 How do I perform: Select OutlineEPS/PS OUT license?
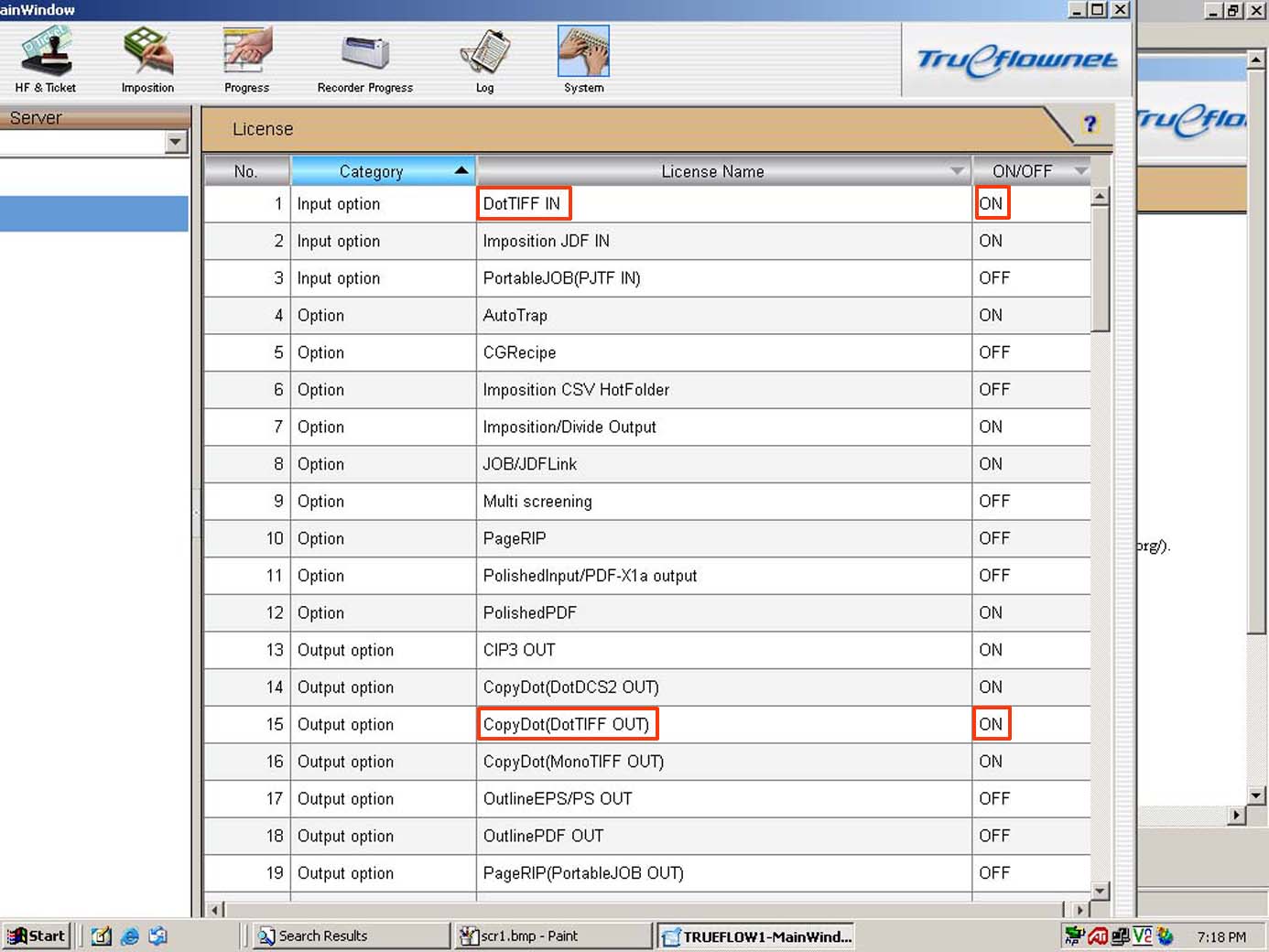[558, 799]
